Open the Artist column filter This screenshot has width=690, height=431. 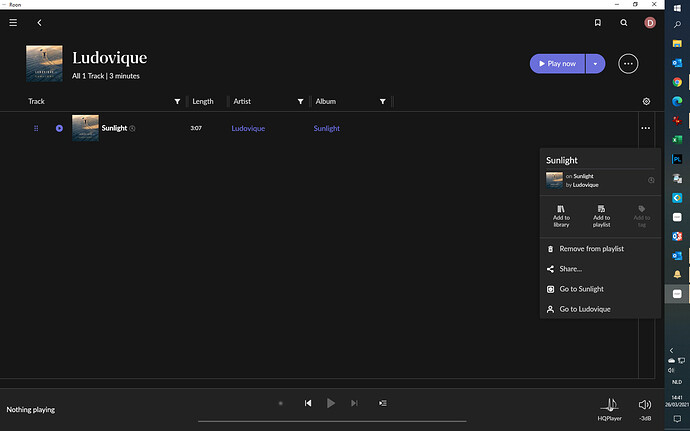(x=300, y=101)
